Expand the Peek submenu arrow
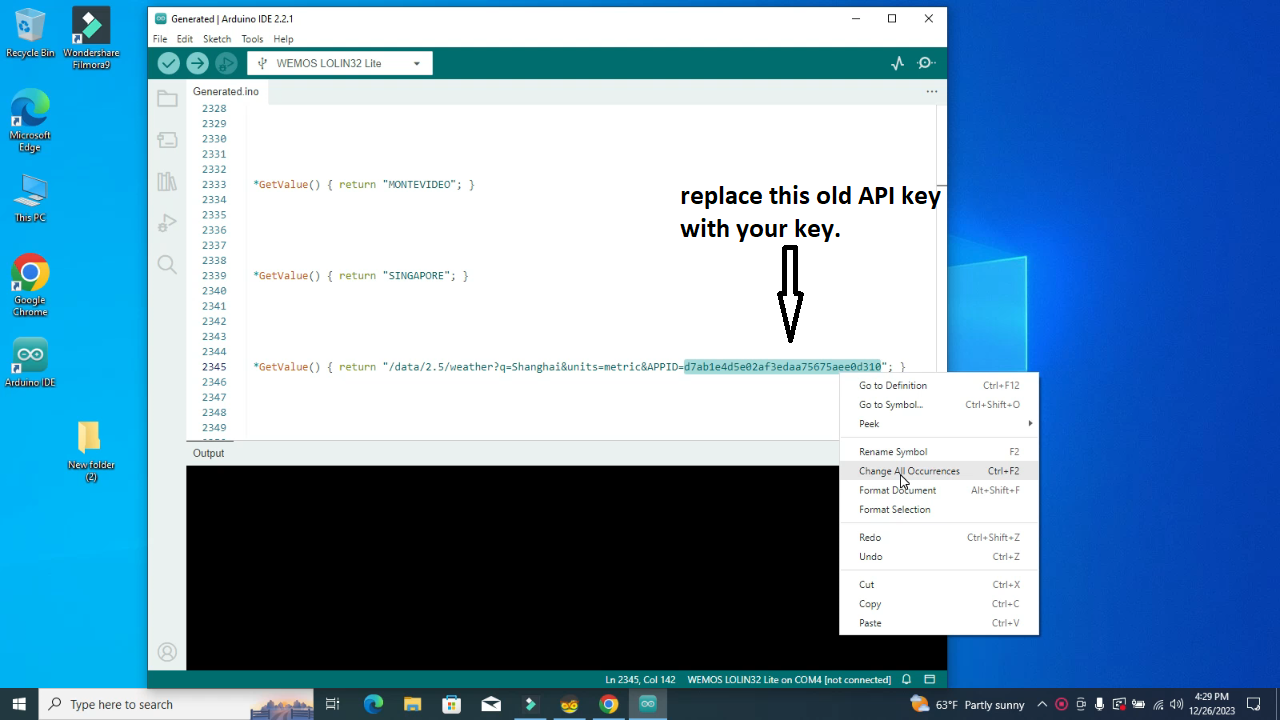 point(1030,424)
